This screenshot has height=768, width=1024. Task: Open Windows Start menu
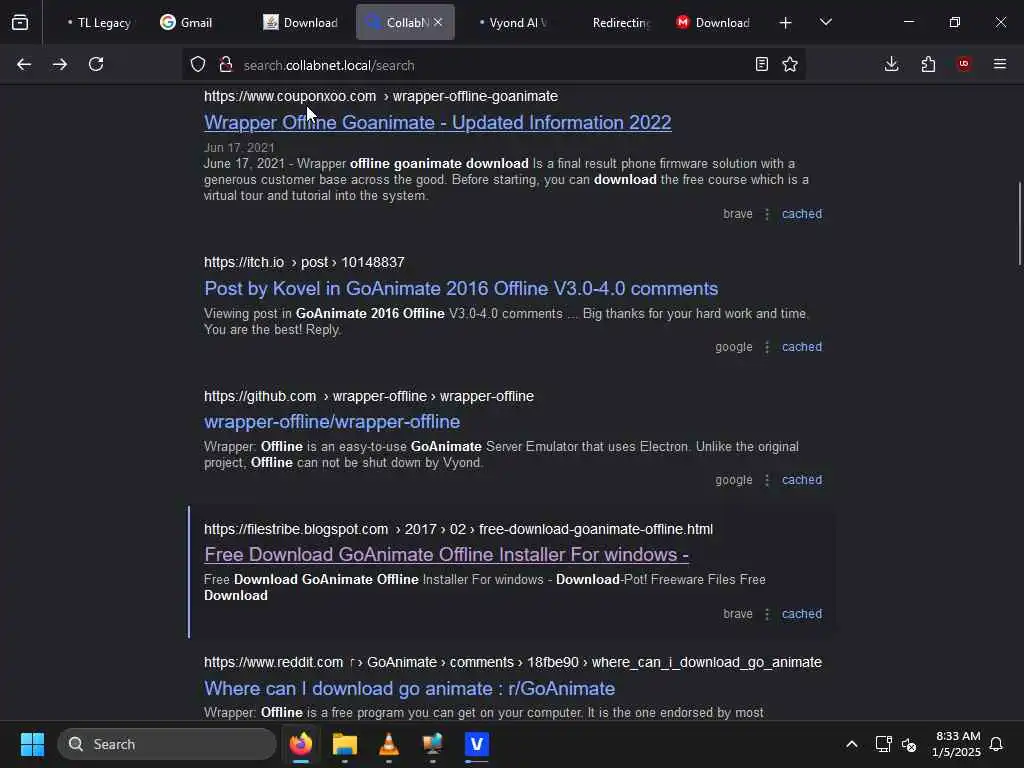(x=32, y=744)
